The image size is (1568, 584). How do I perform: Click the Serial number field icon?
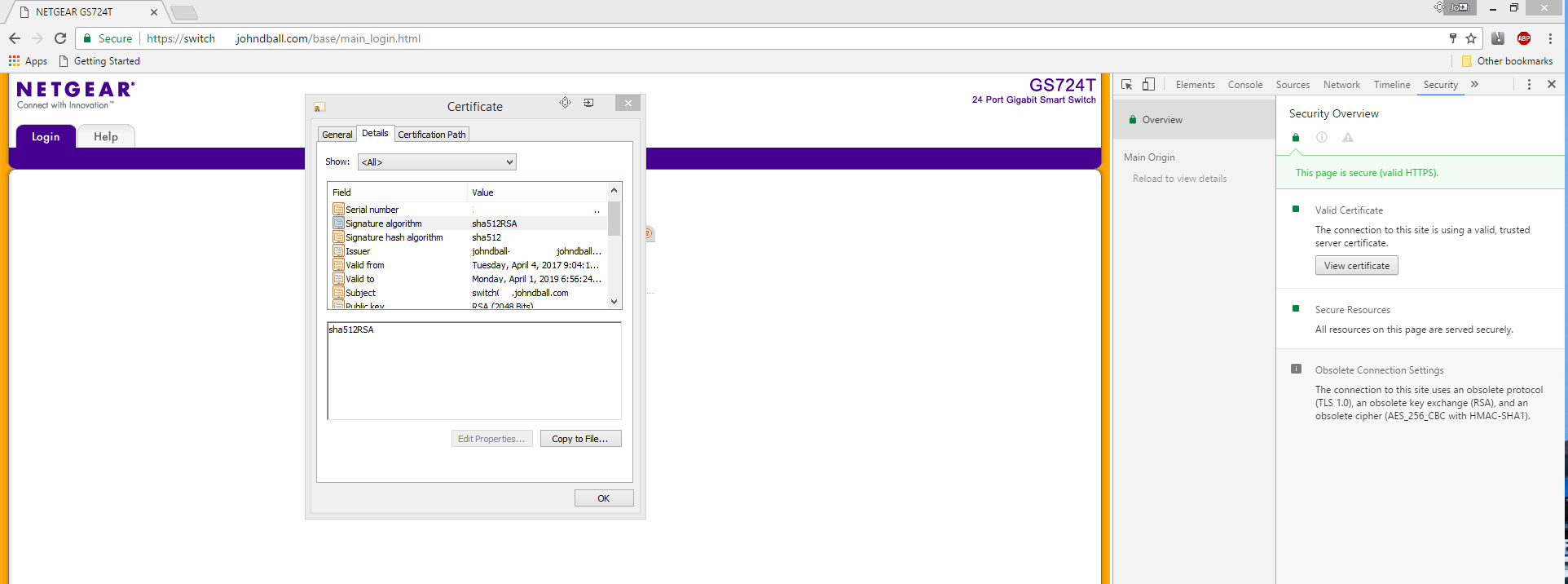(338, 210)
